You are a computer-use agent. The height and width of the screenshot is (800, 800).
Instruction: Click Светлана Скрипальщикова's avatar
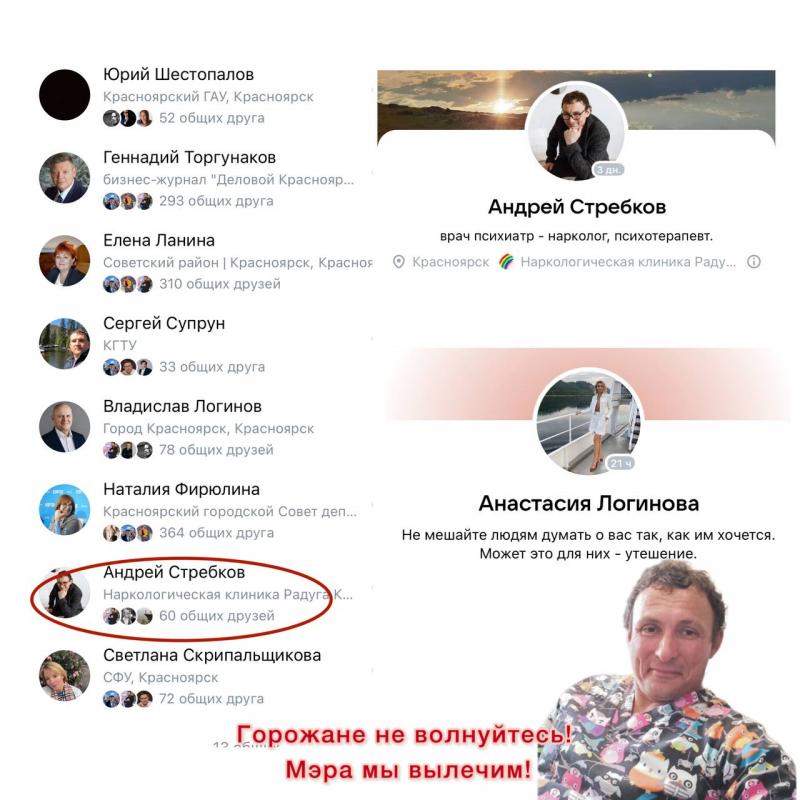pyautogui.click(x=65, y=675)
